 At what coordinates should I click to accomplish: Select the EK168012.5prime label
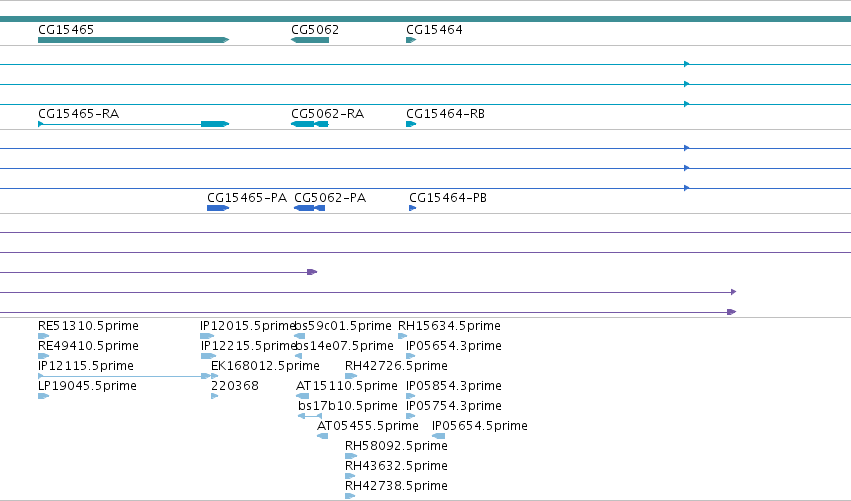click(265, 366)
